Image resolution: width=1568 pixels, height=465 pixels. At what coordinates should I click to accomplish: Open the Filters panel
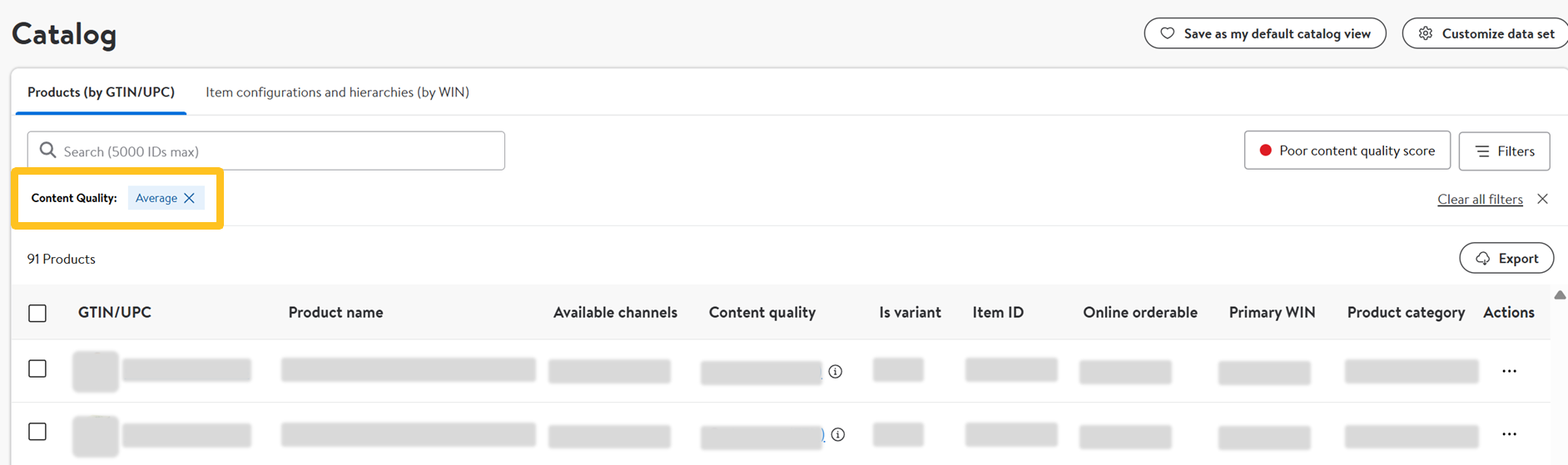point(1504,151)
